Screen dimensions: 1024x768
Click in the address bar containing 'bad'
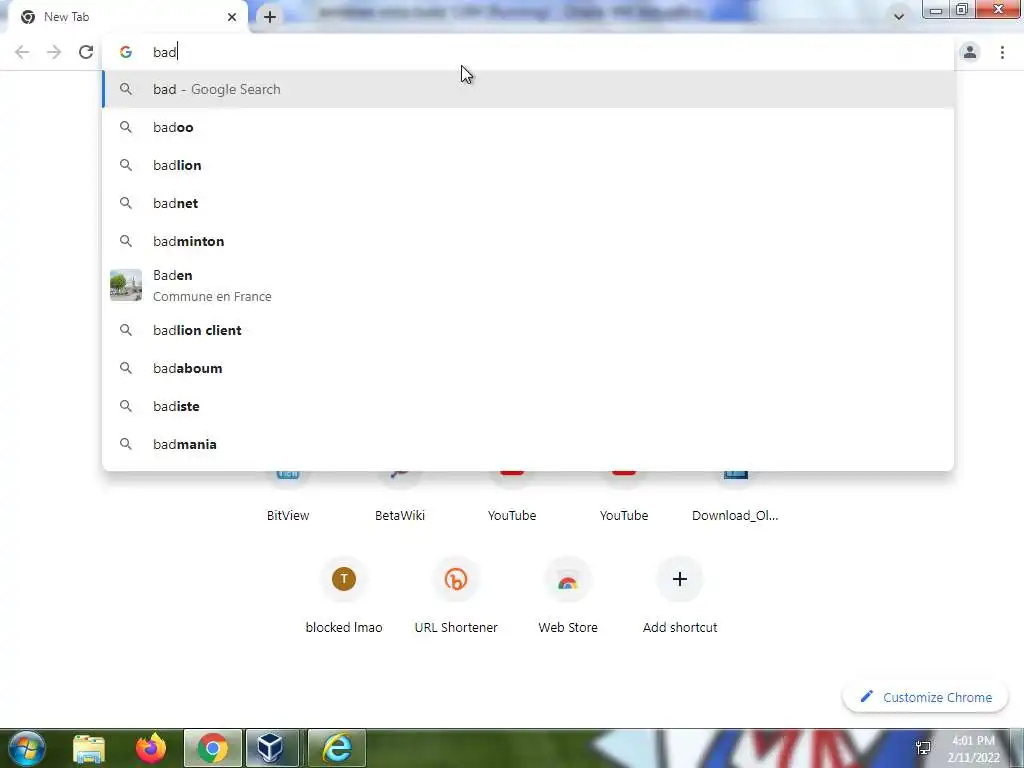(x=528, y=52)
